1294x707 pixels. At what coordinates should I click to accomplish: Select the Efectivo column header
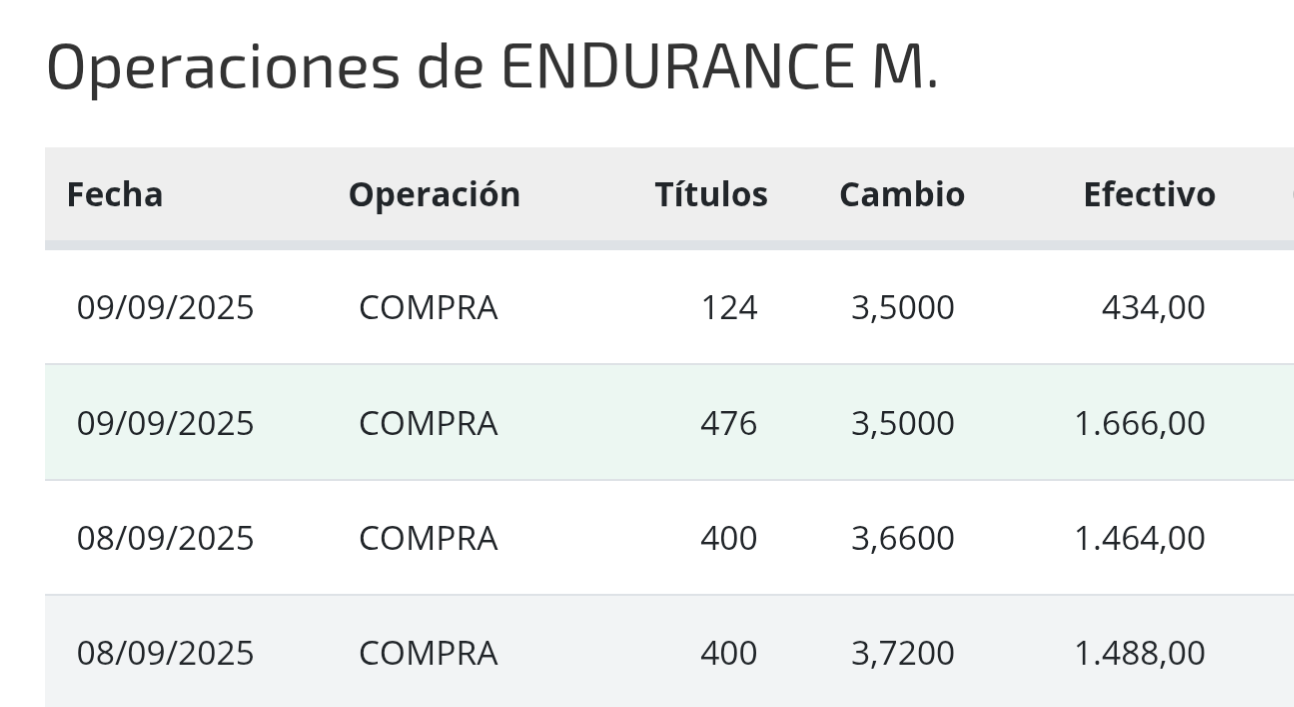click(x=1149, y=195)
